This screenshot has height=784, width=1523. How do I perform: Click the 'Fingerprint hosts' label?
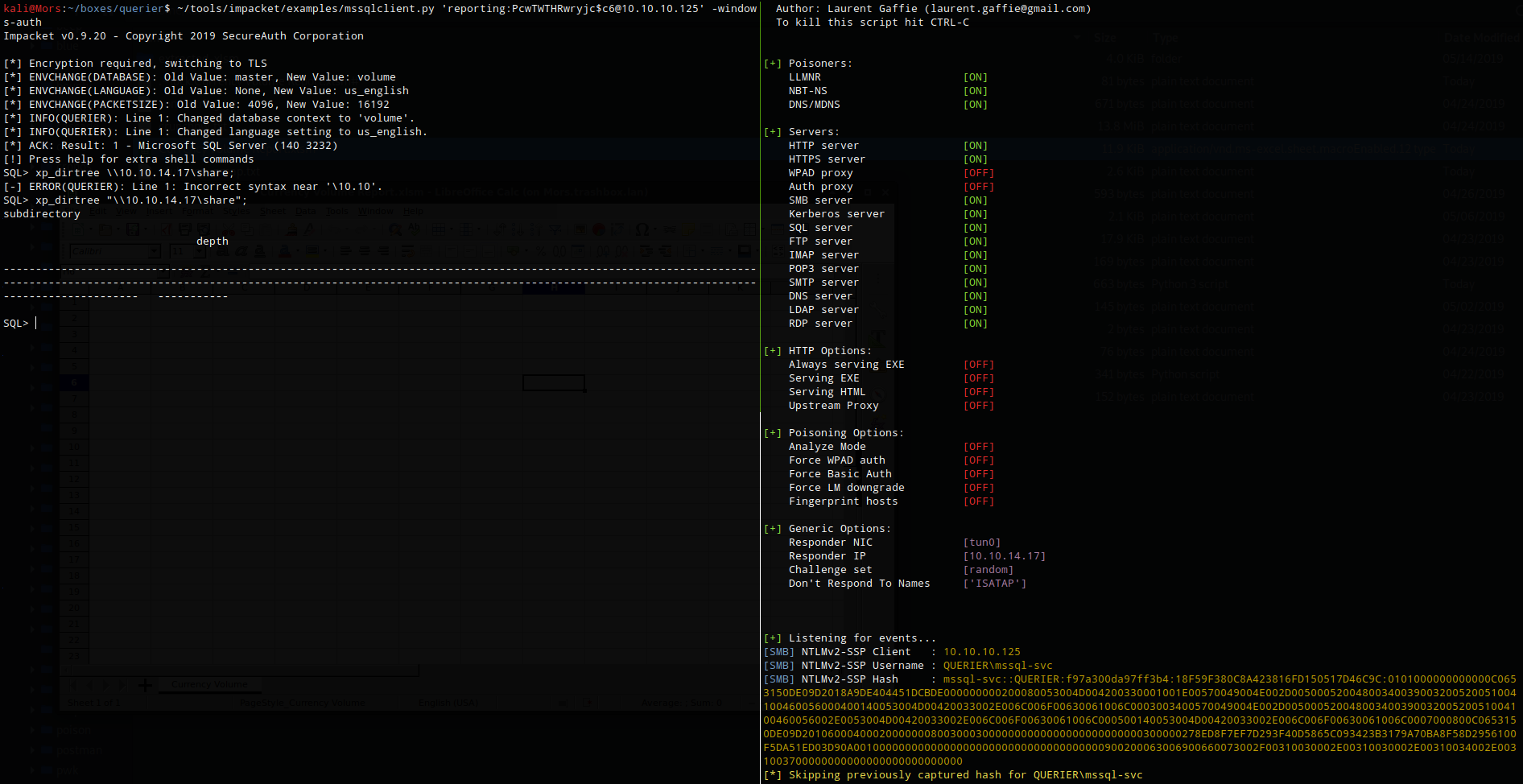tap(843, 501)
